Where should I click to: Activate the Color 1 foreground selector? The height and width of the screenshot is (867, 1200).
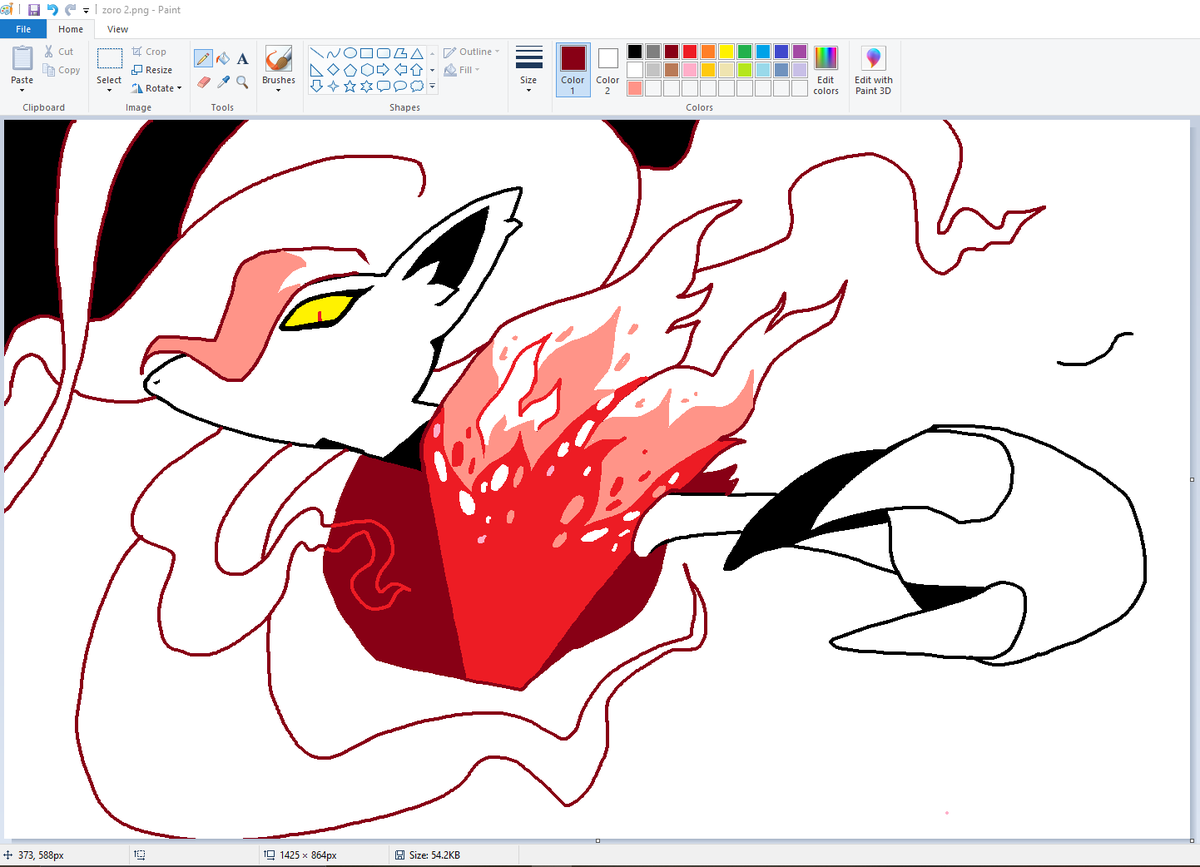(573, 69)
